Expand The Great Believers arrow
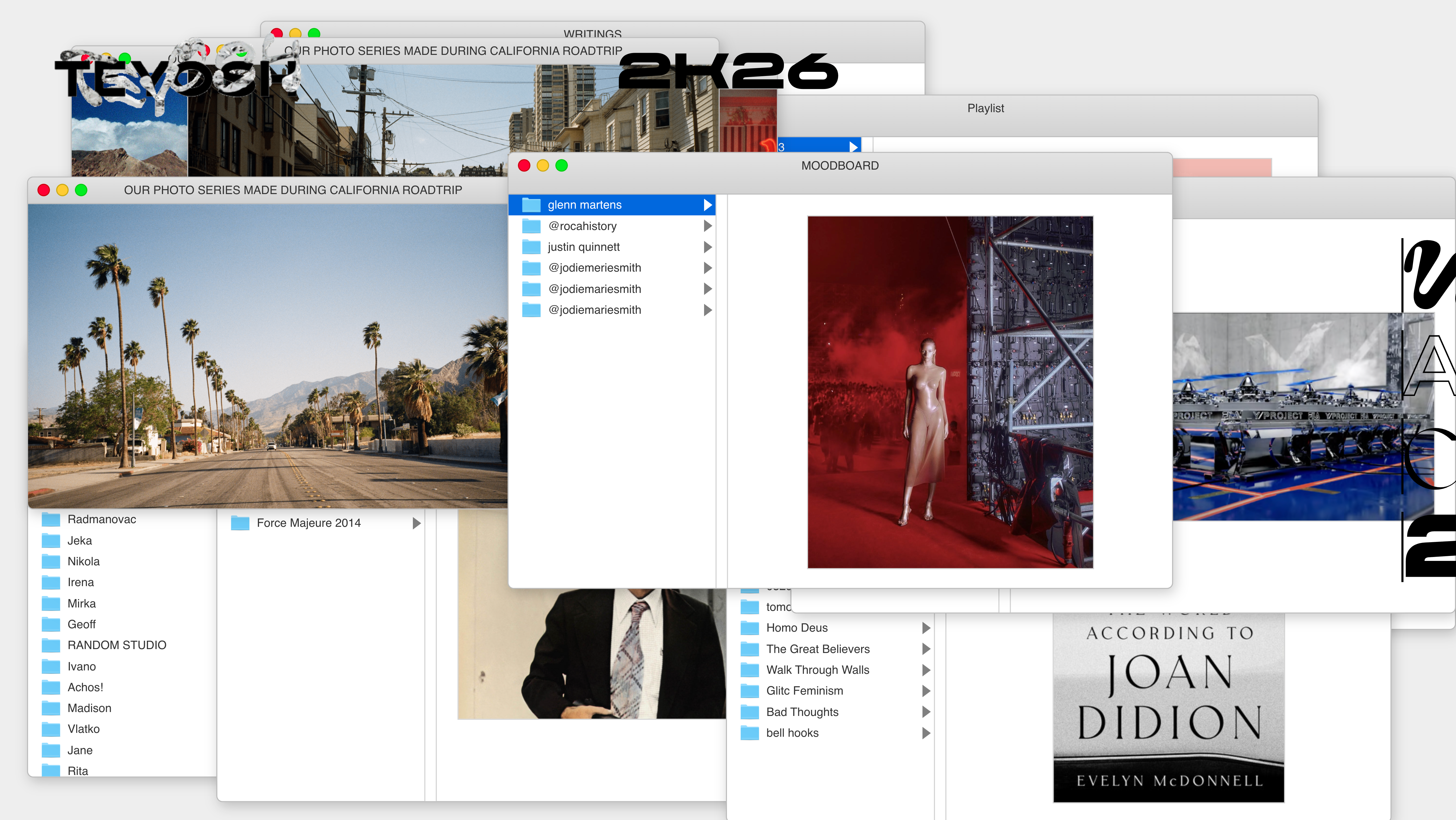The height and width of the screenshot is (820, 1456). pyautogui.click(x=926, y=649)
